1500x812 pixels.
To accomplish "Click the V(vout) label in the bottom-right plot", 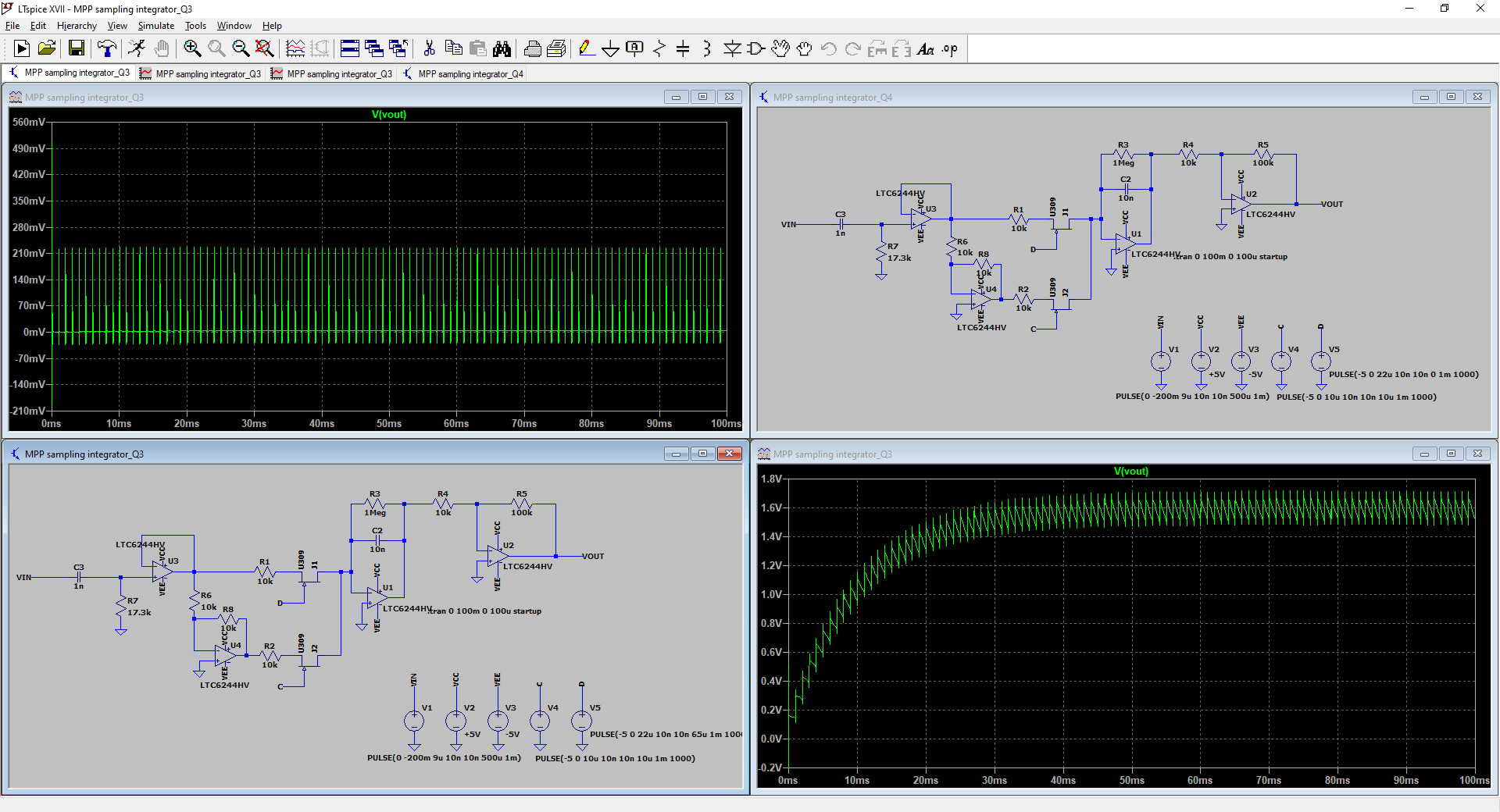I will click(1130, 472).
